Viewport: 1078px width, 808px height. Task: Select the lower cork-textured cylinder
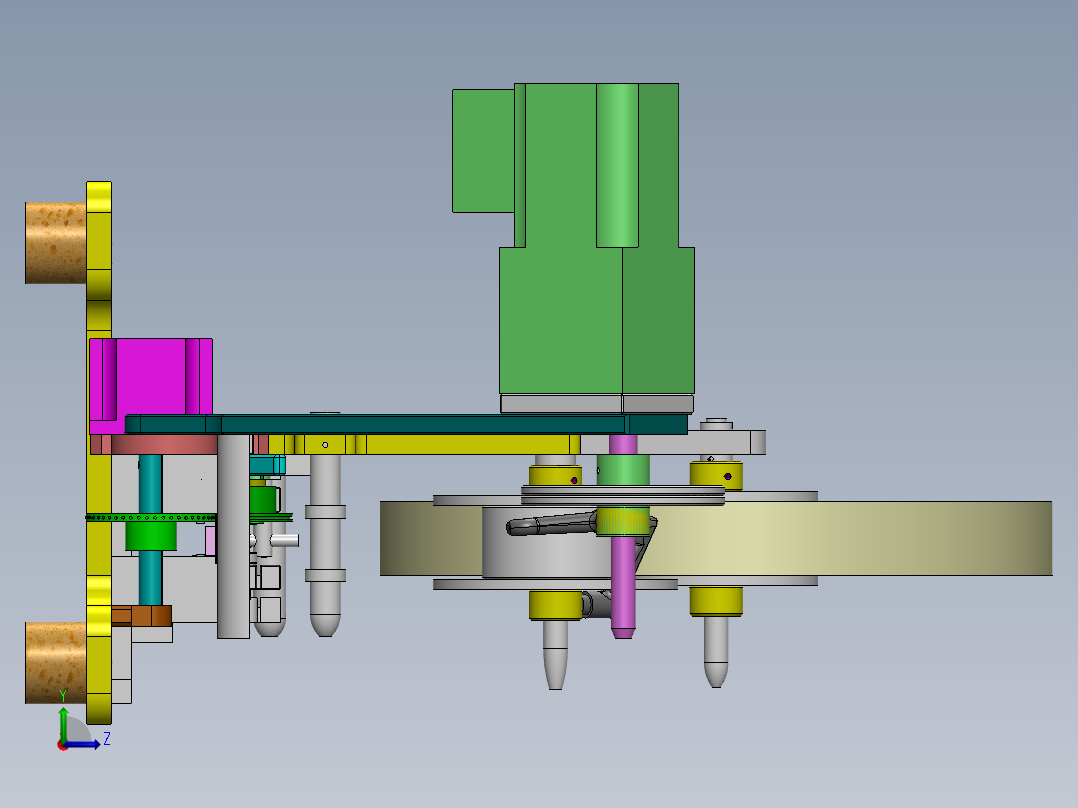coord(56,662)
